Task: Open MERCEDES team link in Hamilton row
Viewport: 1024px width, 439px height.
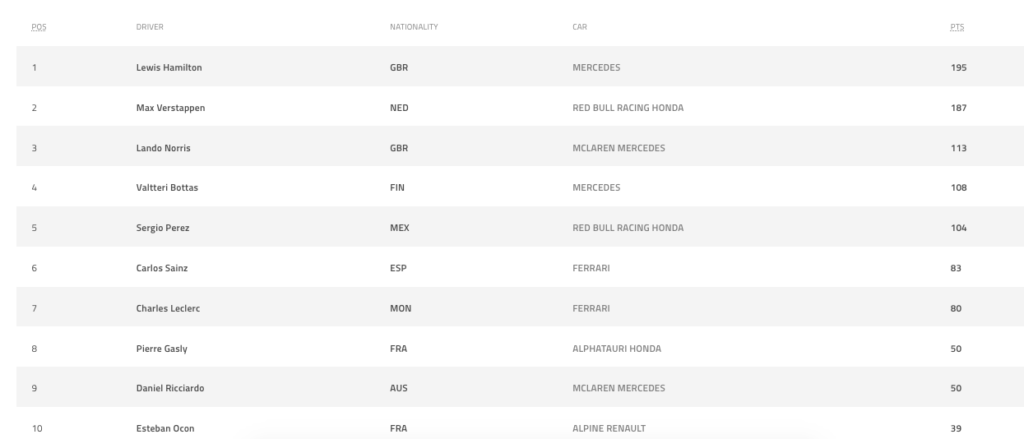Action: point(596,67)
